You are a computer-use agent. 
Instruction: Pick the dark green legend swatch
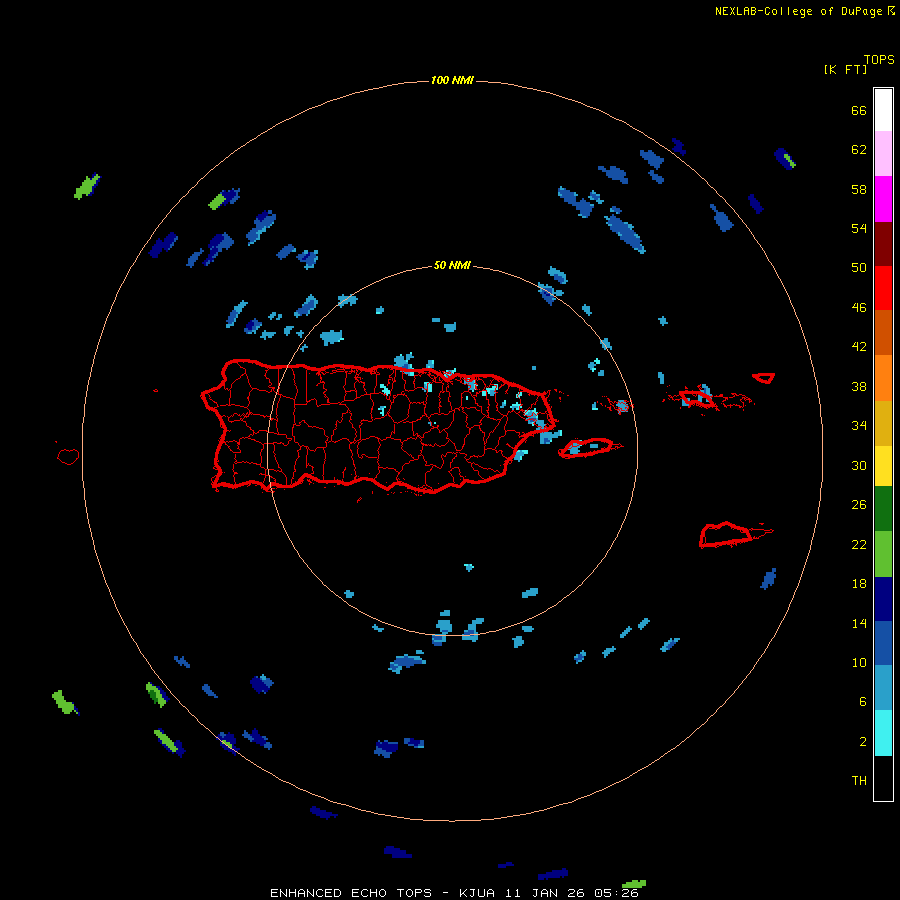[x=883, y=509]
